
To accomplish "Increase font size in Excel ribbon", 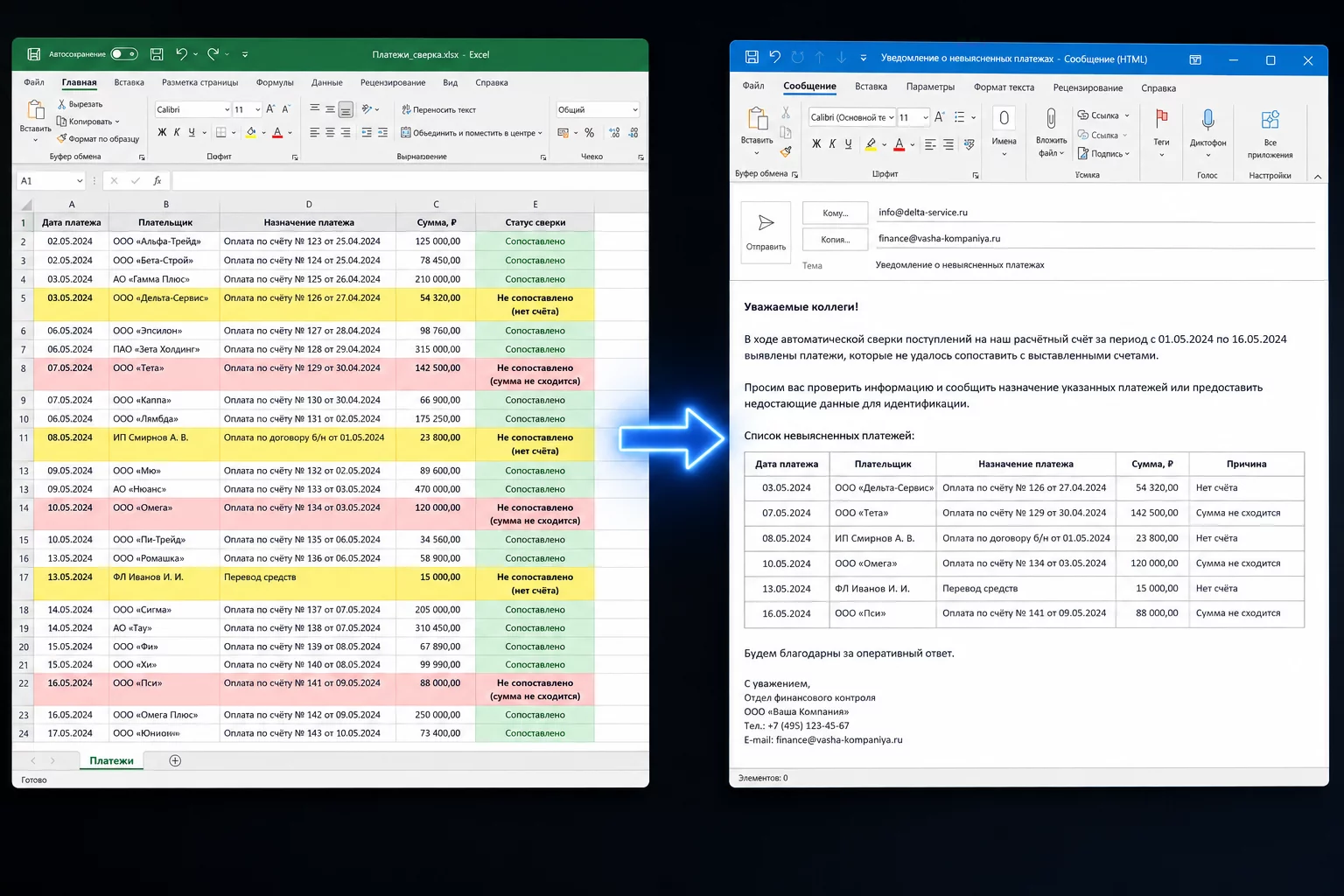I will [270, 109].
